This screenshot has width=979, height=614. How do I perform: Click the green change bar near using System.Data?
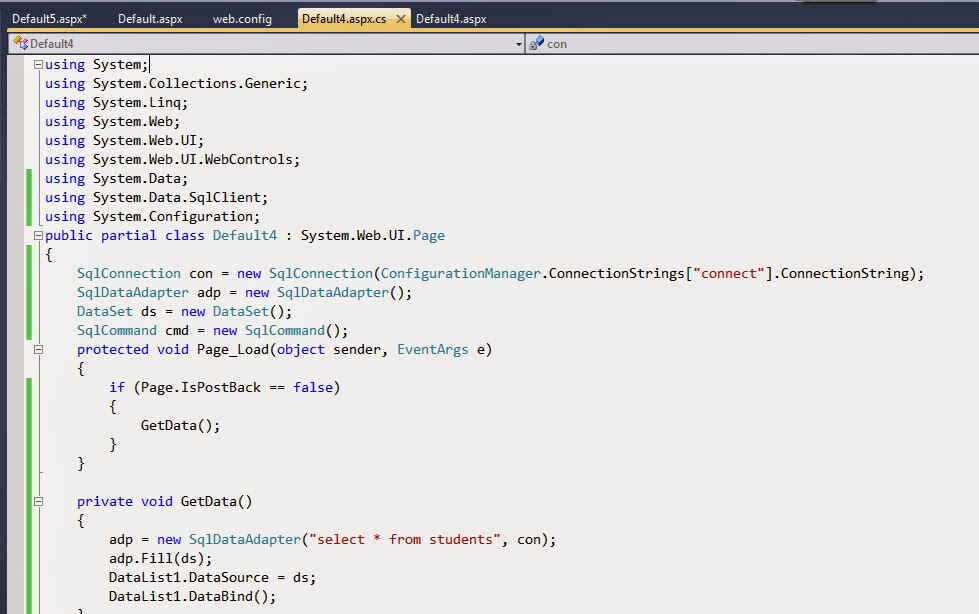30,178
